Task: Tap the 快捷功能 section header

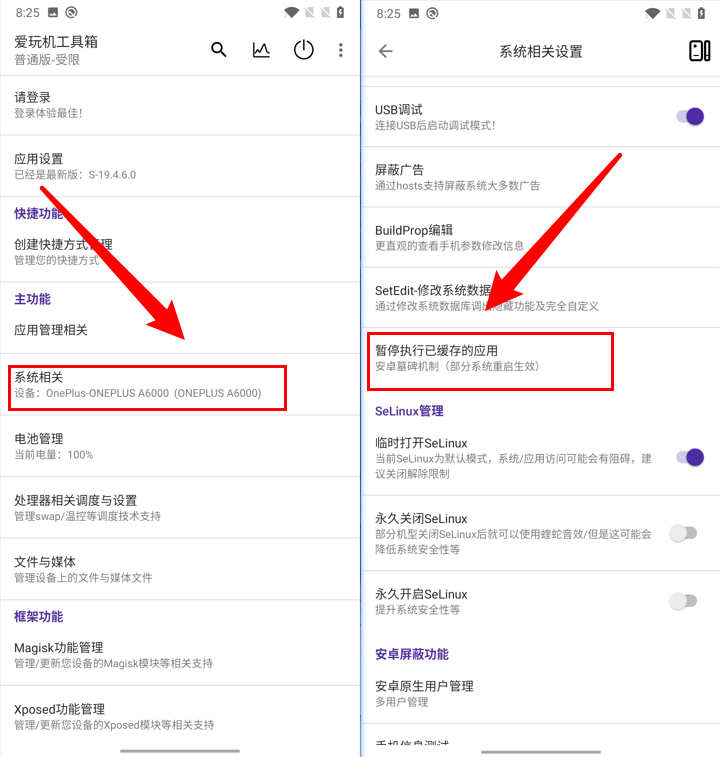Action: (x=39, y=213)
